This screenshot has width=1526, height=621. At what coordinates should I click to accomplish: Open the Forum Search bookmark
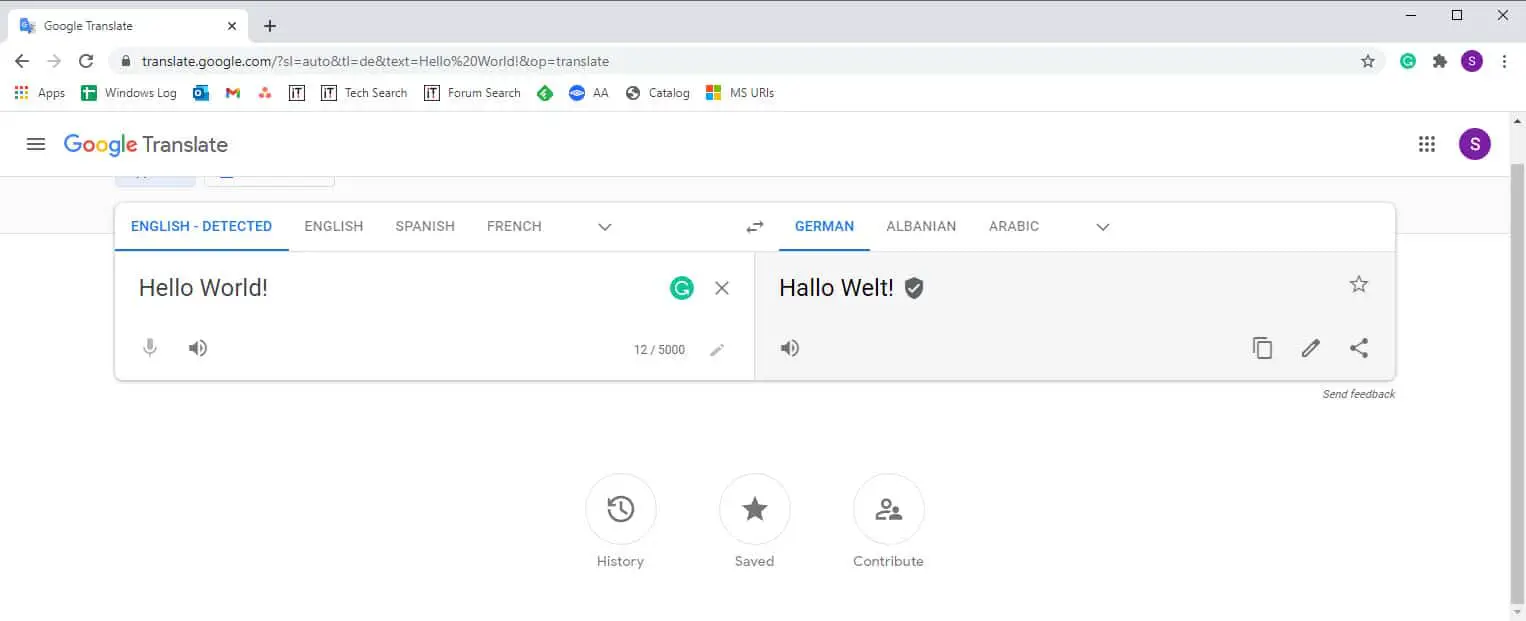pos(472,93)
